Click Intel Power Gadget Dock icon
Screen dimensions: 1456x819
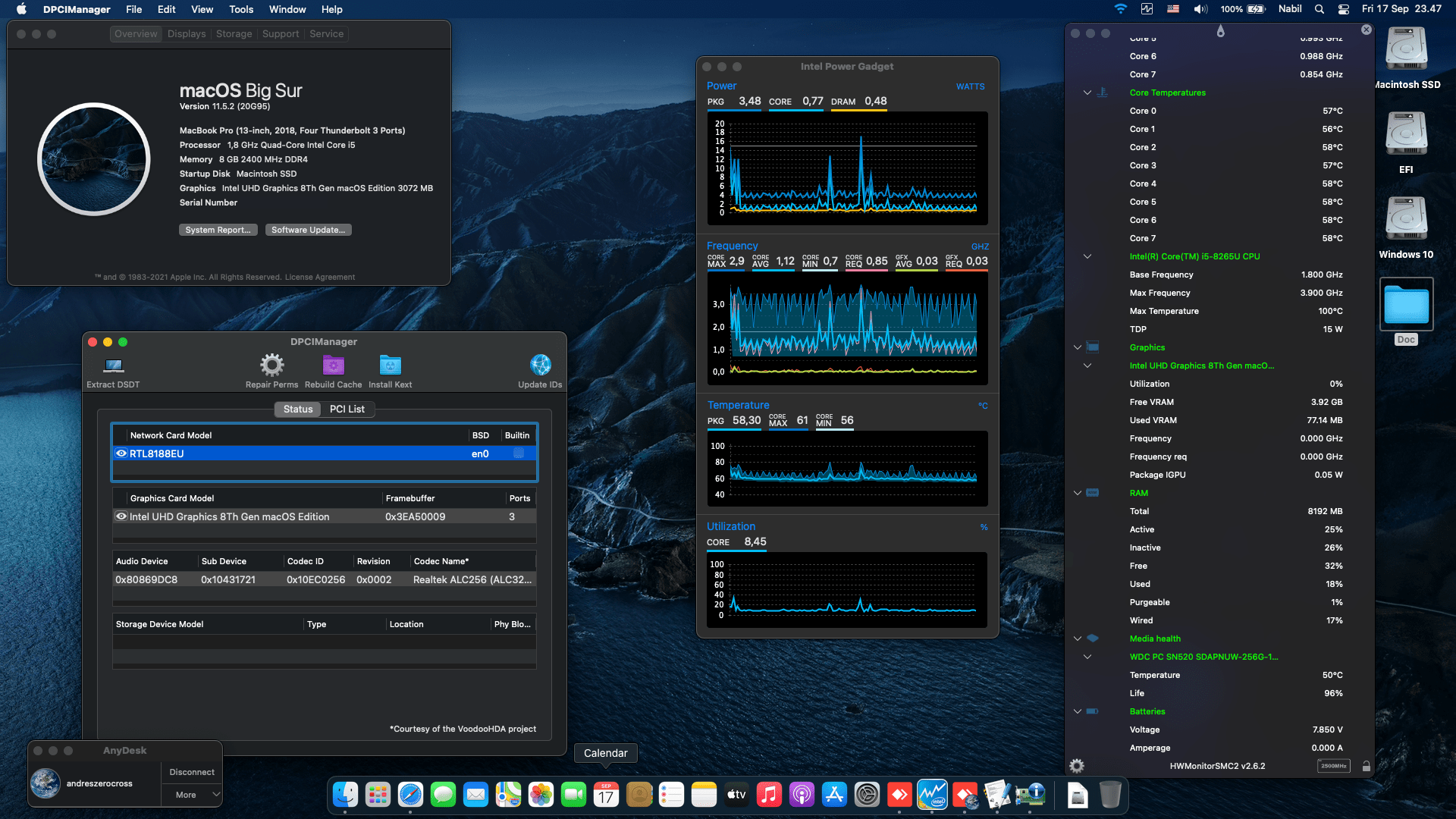[932, 795]
